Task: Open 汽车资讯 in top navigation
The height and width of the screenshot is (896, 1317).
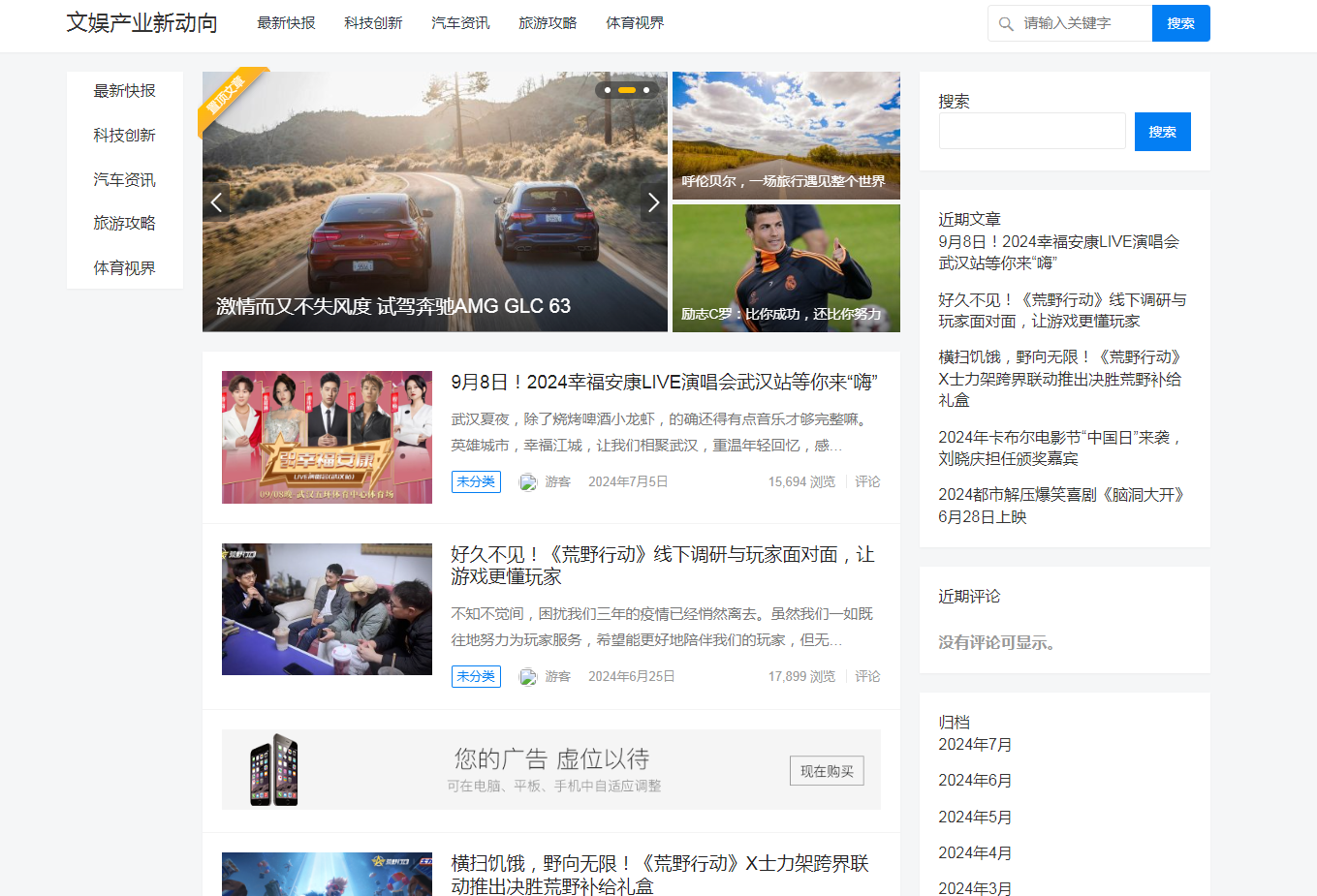Action: point(460,22)
